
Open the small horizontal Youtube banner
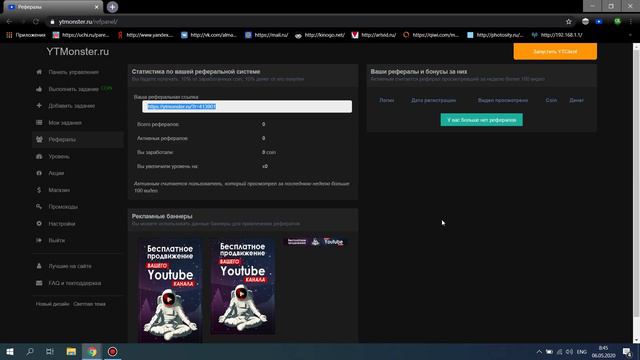315,242
